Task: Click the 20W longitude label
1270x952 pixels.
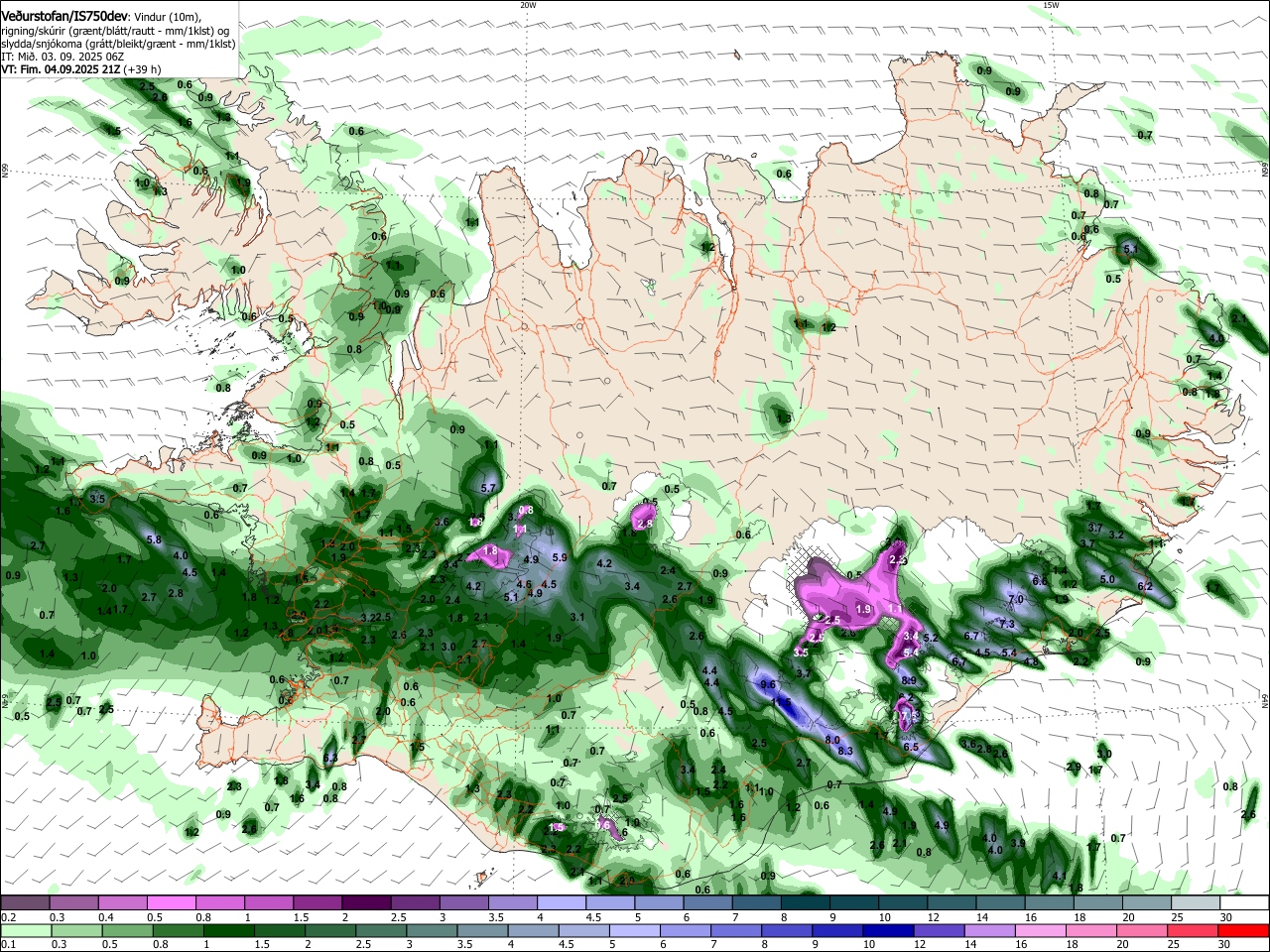Action: 528,5
